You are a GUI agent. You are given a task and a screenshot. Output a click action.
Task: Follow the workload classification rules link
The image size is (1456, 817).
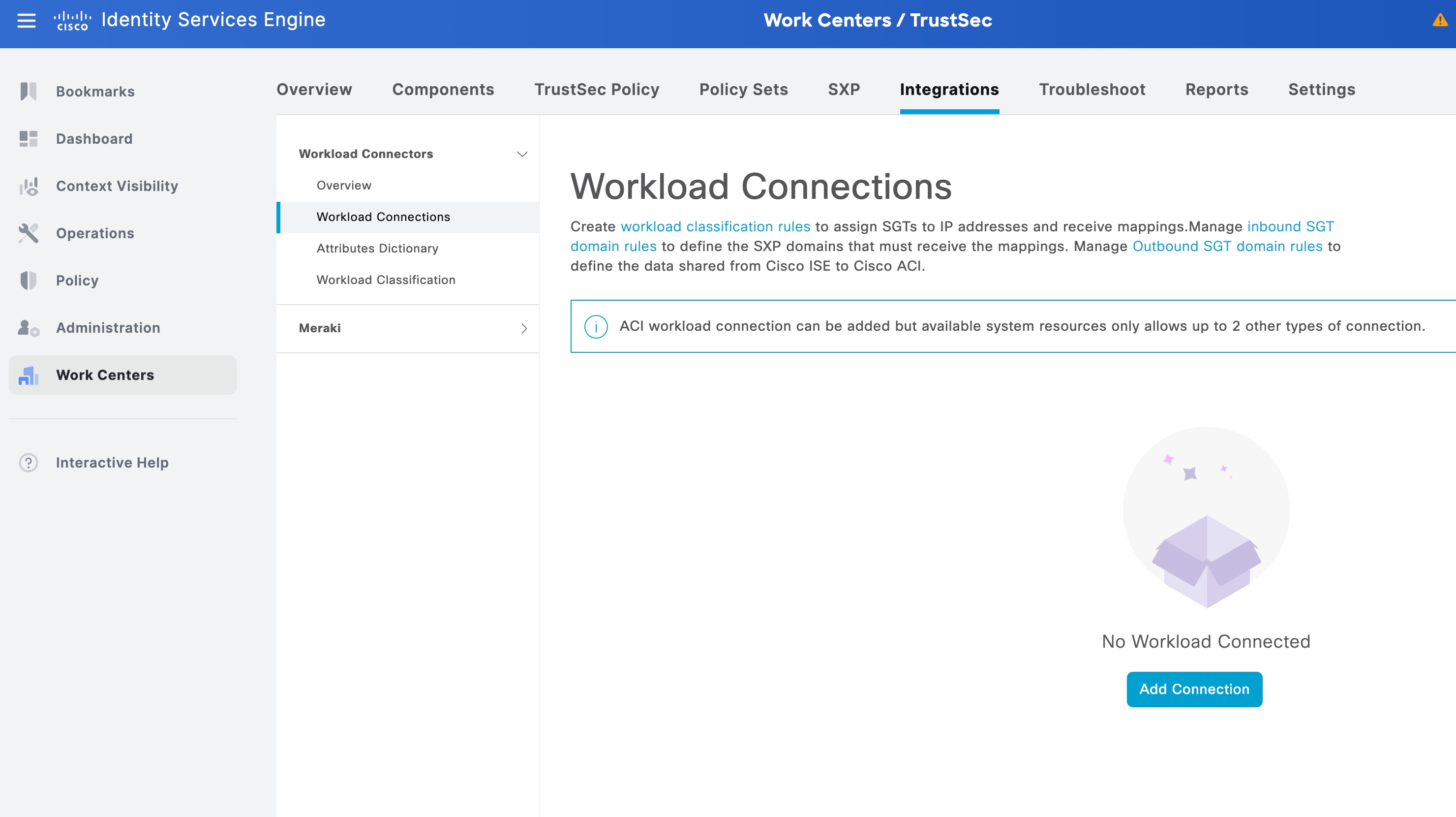pos(715,227)
